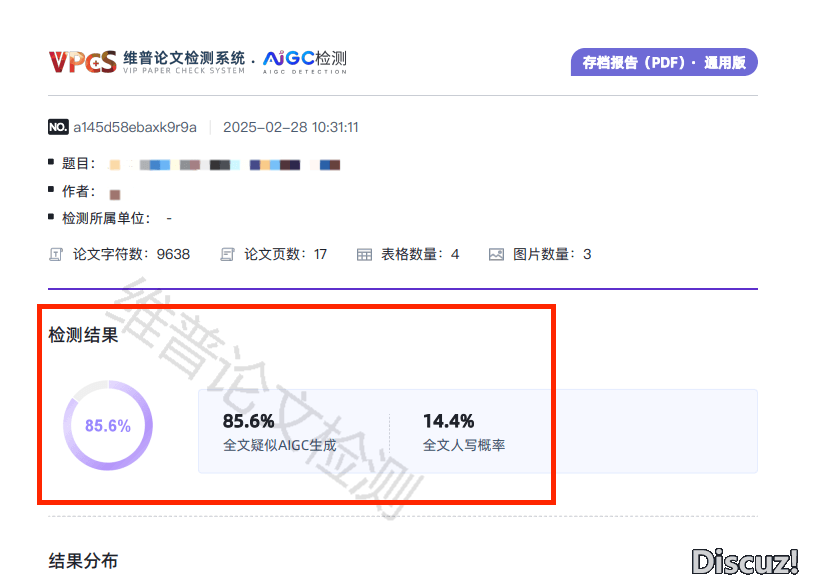Viewport: 815px width, 586px height.
Task: Click the image icon beside 图片数量
Action: pos(496,254)
